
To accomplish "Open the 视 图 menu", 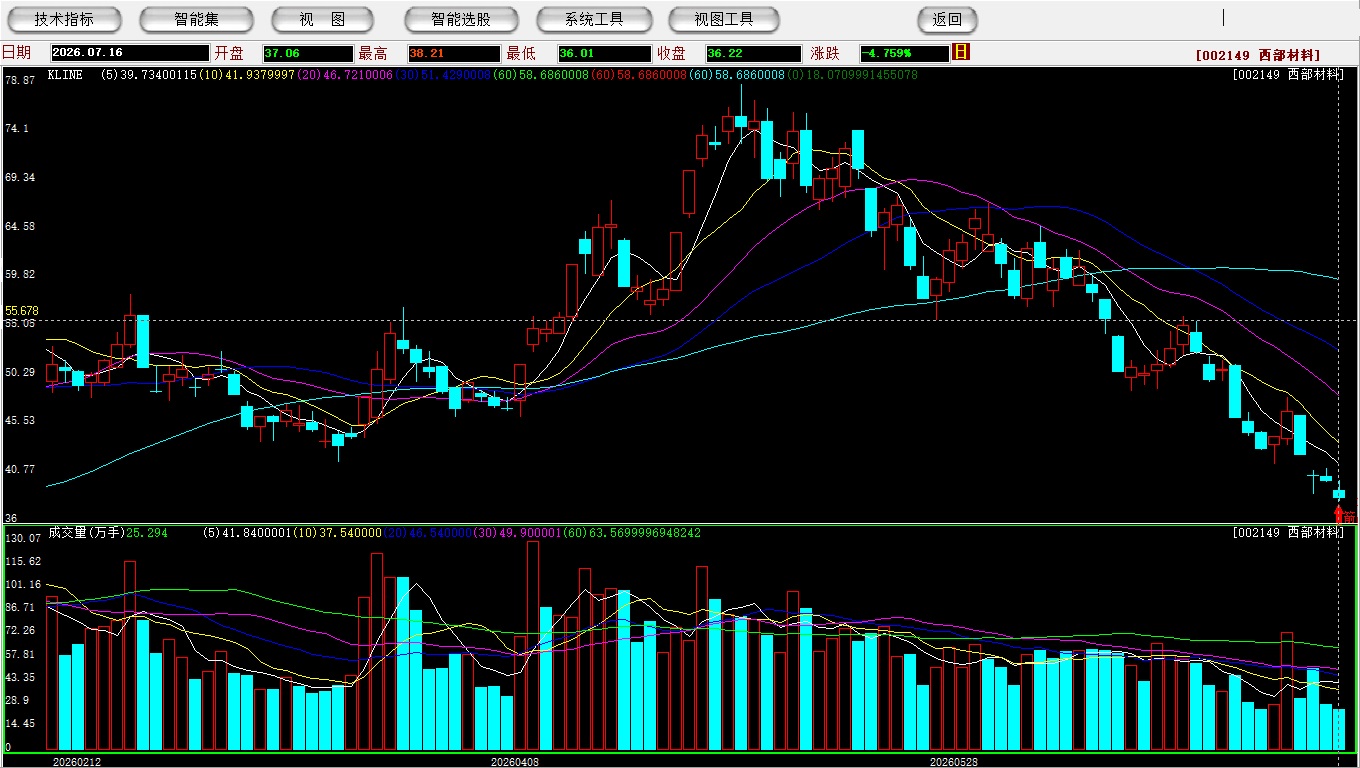I will tap(322, 19).
